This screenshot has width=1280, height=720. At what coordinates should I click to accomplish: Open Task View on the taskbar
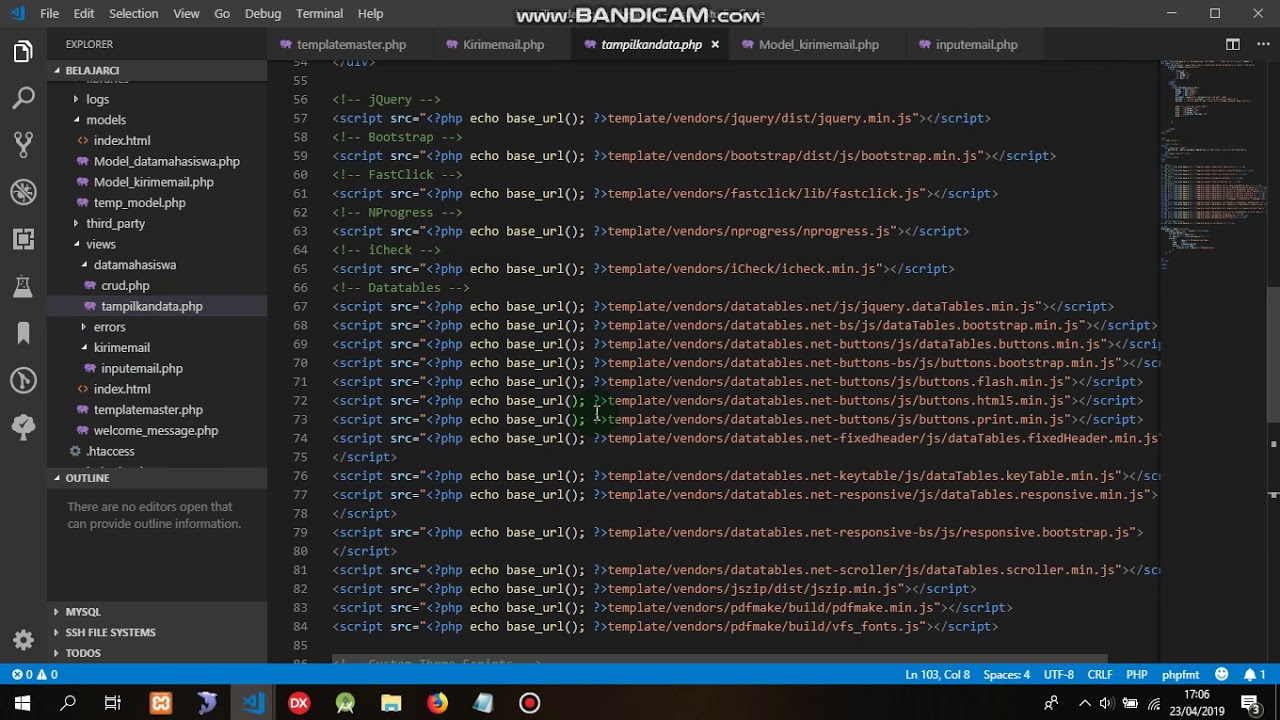click(x=113, y=703)
